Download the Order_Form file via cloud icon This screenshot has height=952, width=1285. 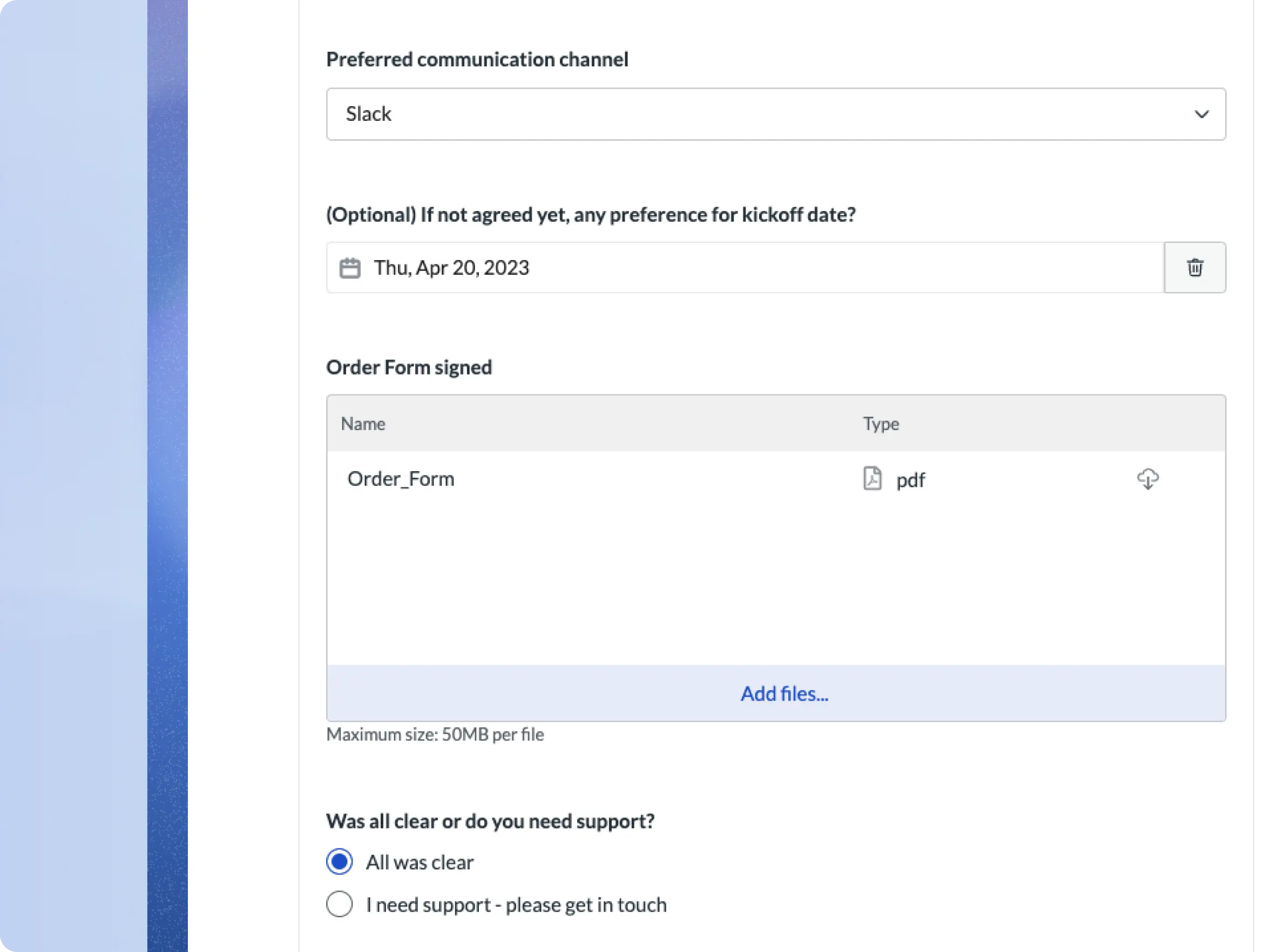pos(1147,479)
